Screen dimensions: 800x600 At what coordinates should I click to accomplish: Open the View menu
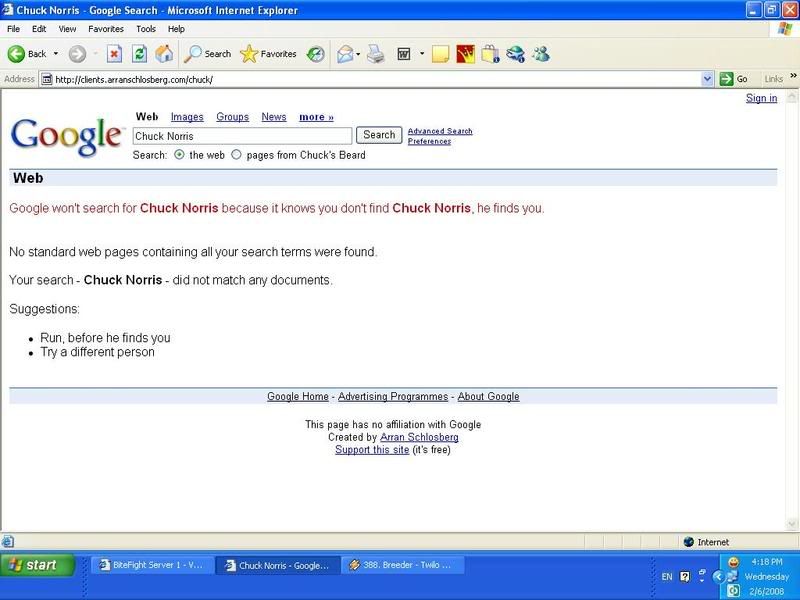click(67, 29)
